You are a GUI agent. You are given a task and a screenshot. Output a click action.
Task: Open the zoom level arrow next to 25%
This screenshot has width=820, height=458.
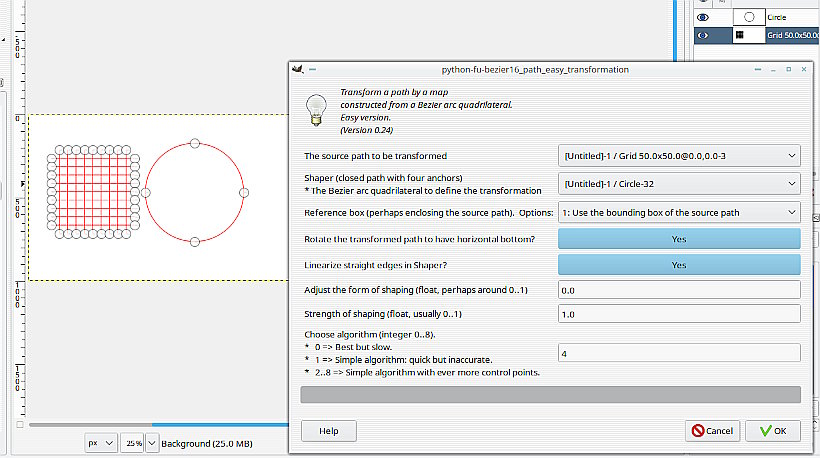pyautogui.click(x=152, y=443)
